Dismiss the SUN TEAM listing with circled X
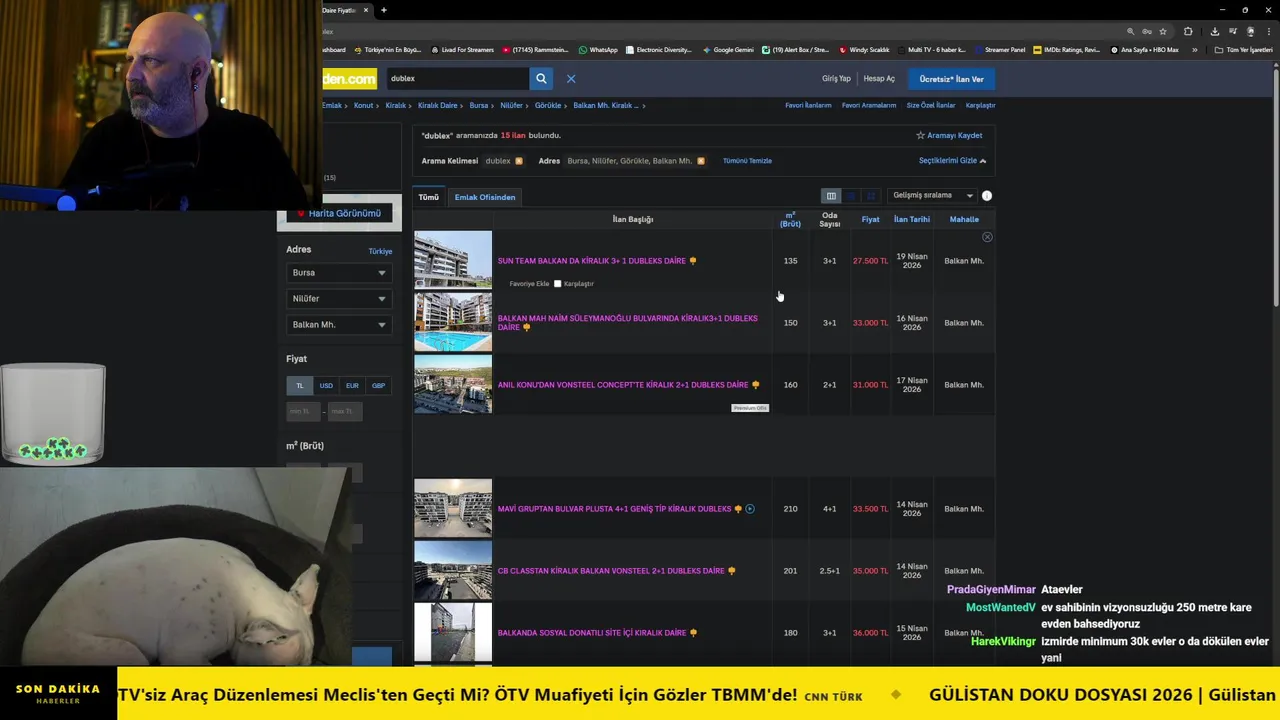 tap(987, 237)
